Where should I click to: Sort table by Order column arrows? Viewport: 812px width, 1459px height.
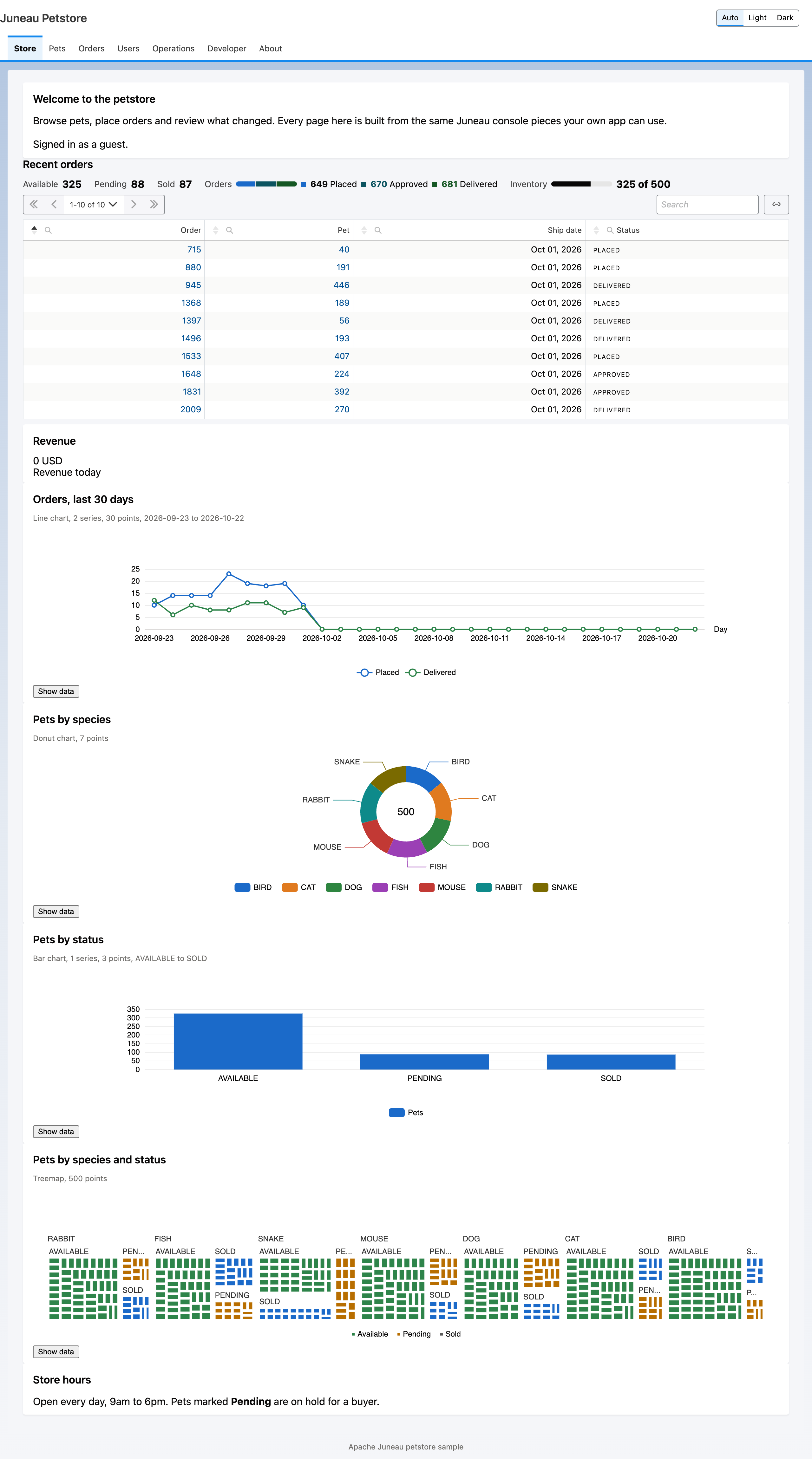[34, 230]
